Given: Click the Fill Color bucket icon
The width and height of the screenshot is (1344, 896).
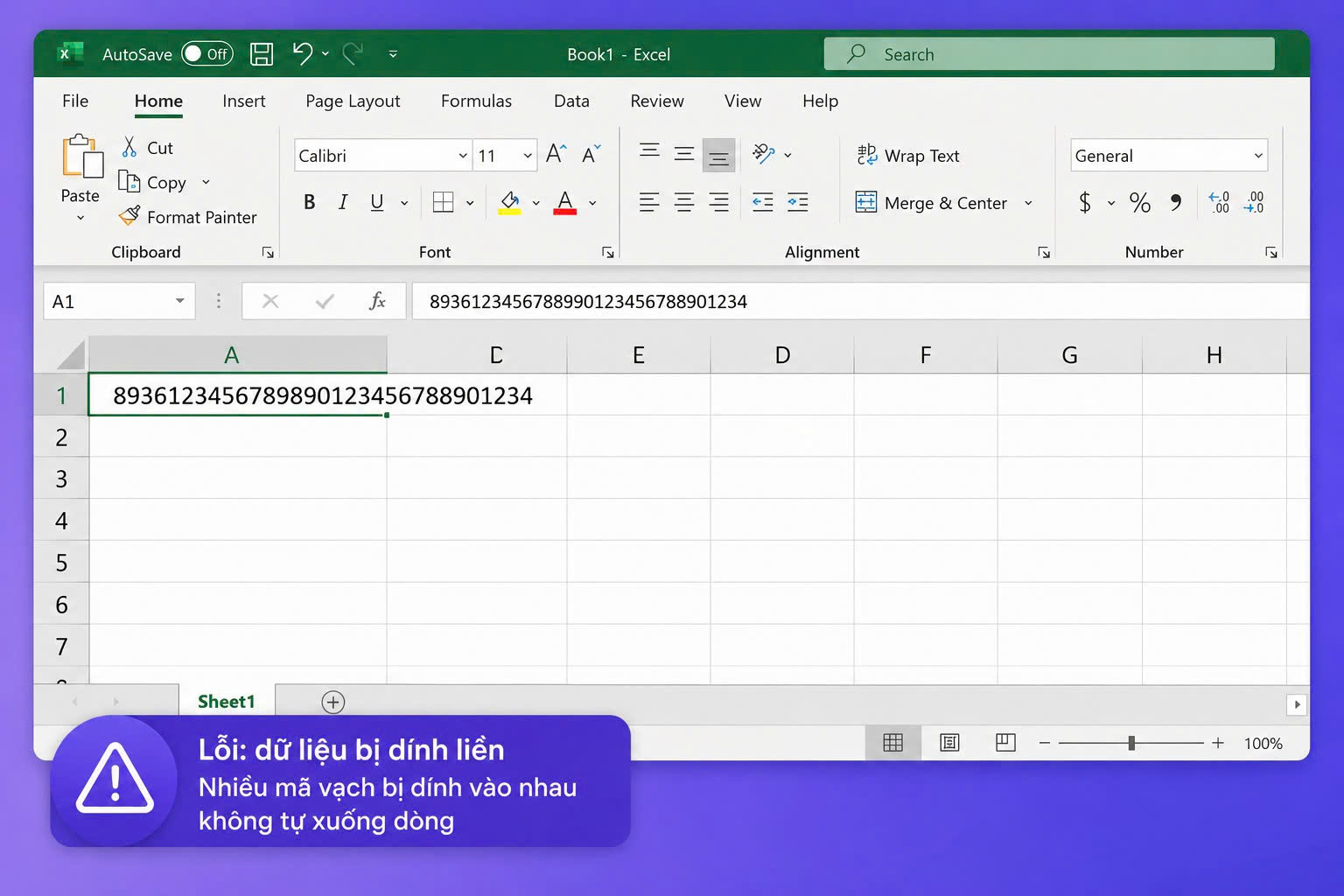Looking at the screenshot, I should (510, 203).
